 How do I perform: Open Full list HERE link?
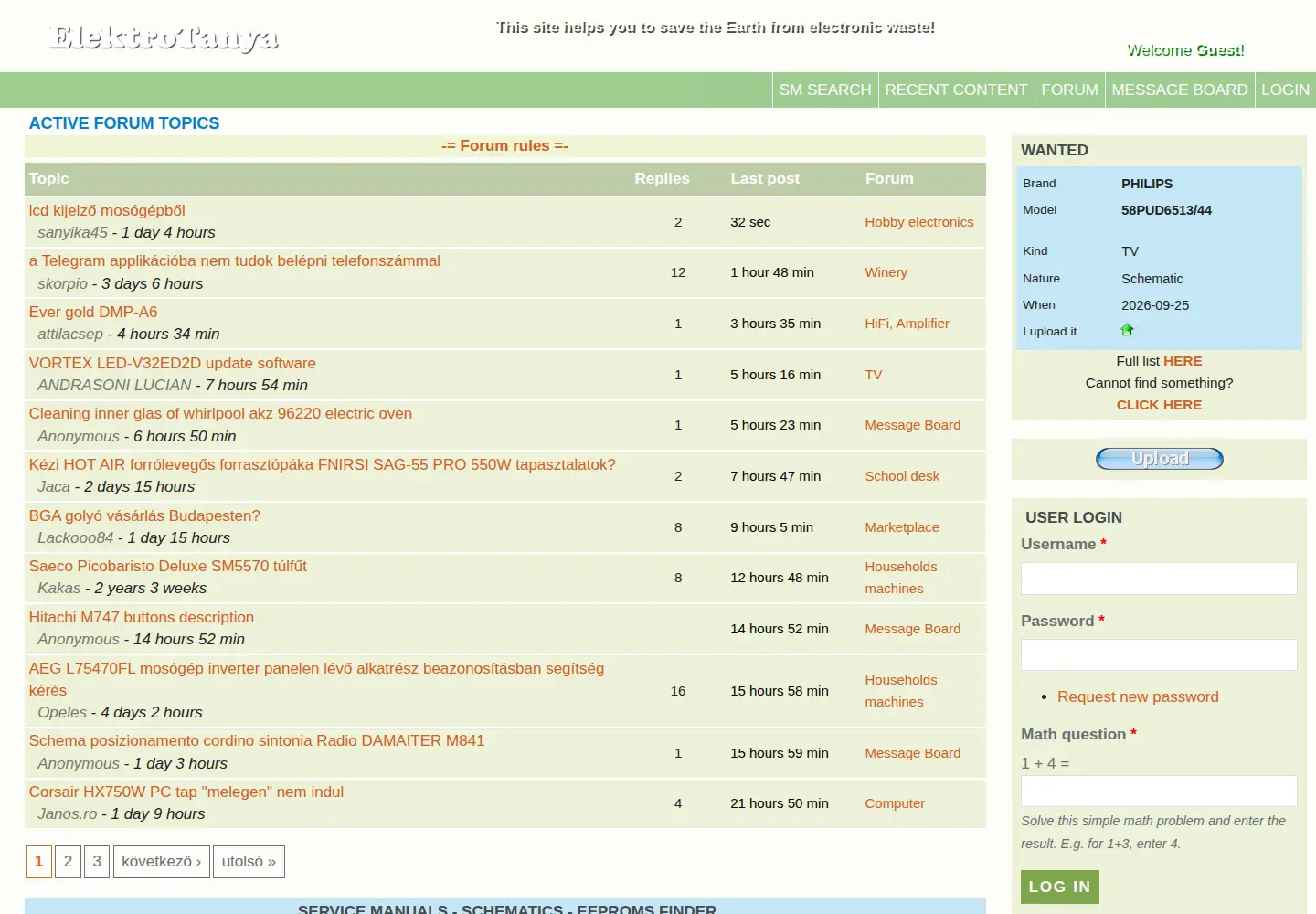[1183, 361]
